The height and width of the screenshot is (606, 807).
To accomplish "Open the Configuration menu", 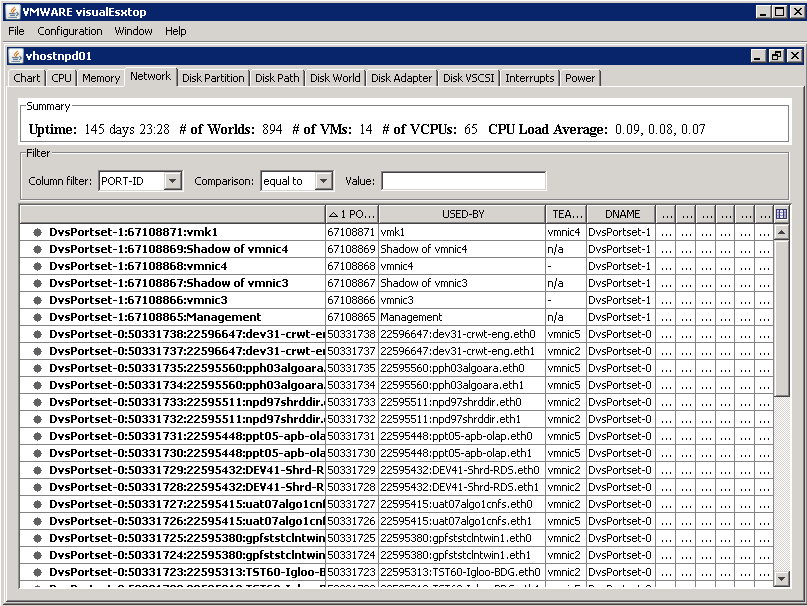I will click(x=69, y=31).
